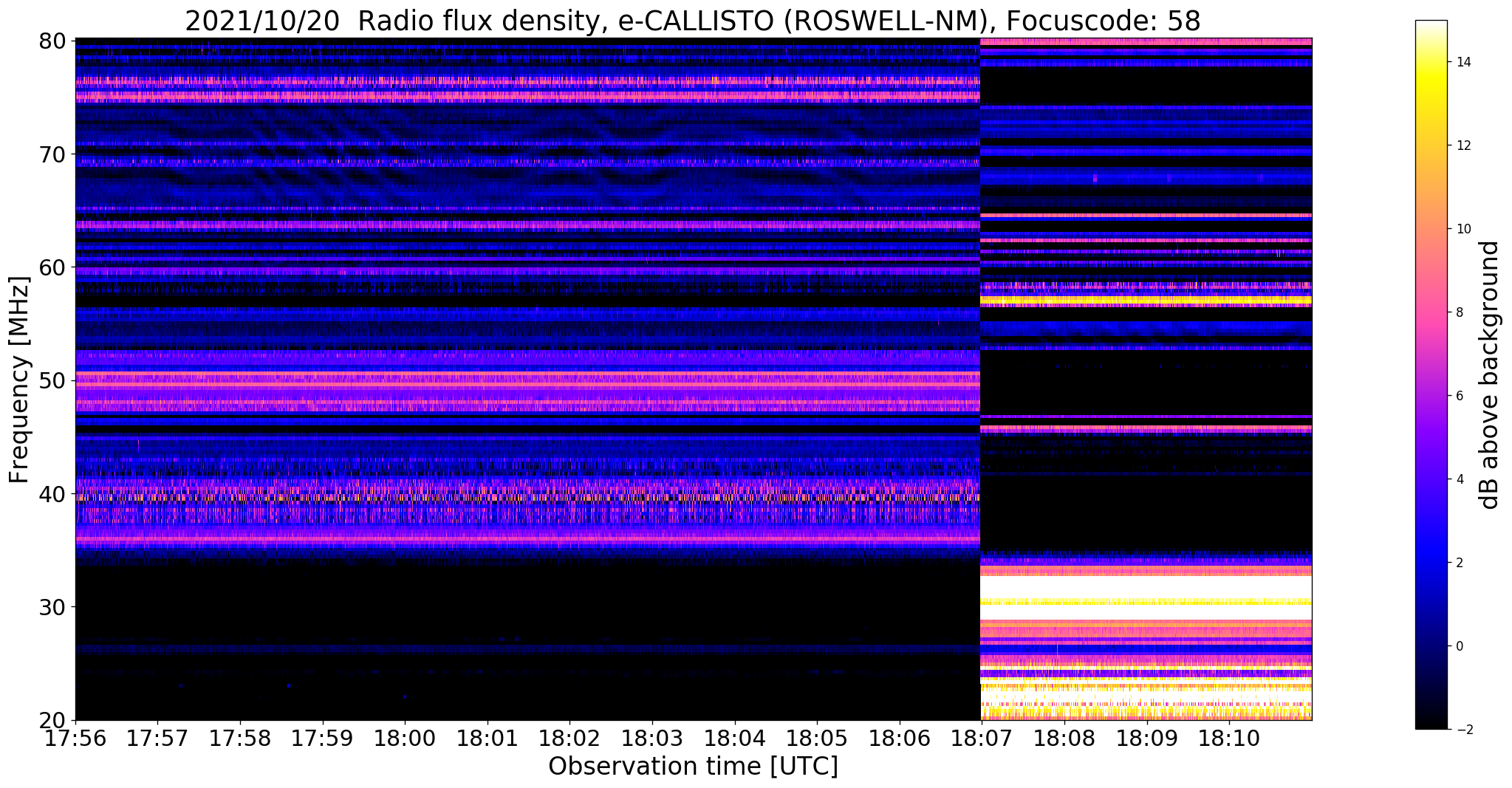Click the colorbar tick value 0
This screenshot has height=788, width=1512.
(x=1459, y=646)
